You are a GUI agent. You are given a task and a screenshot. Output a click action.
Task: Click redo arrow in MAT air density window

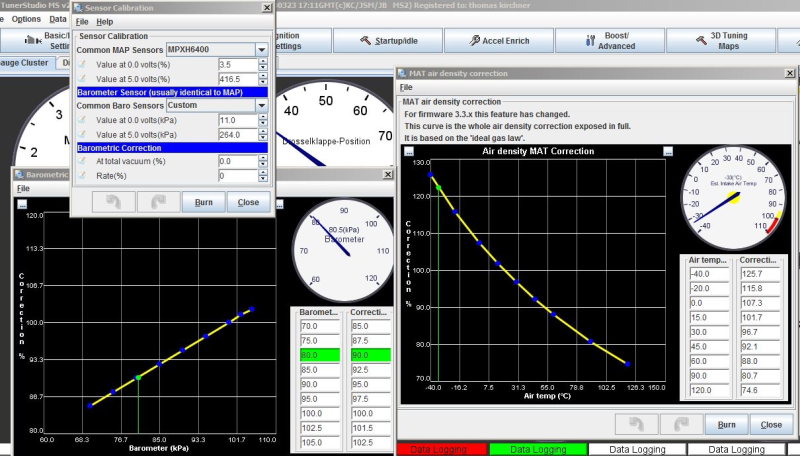point(684,424)
